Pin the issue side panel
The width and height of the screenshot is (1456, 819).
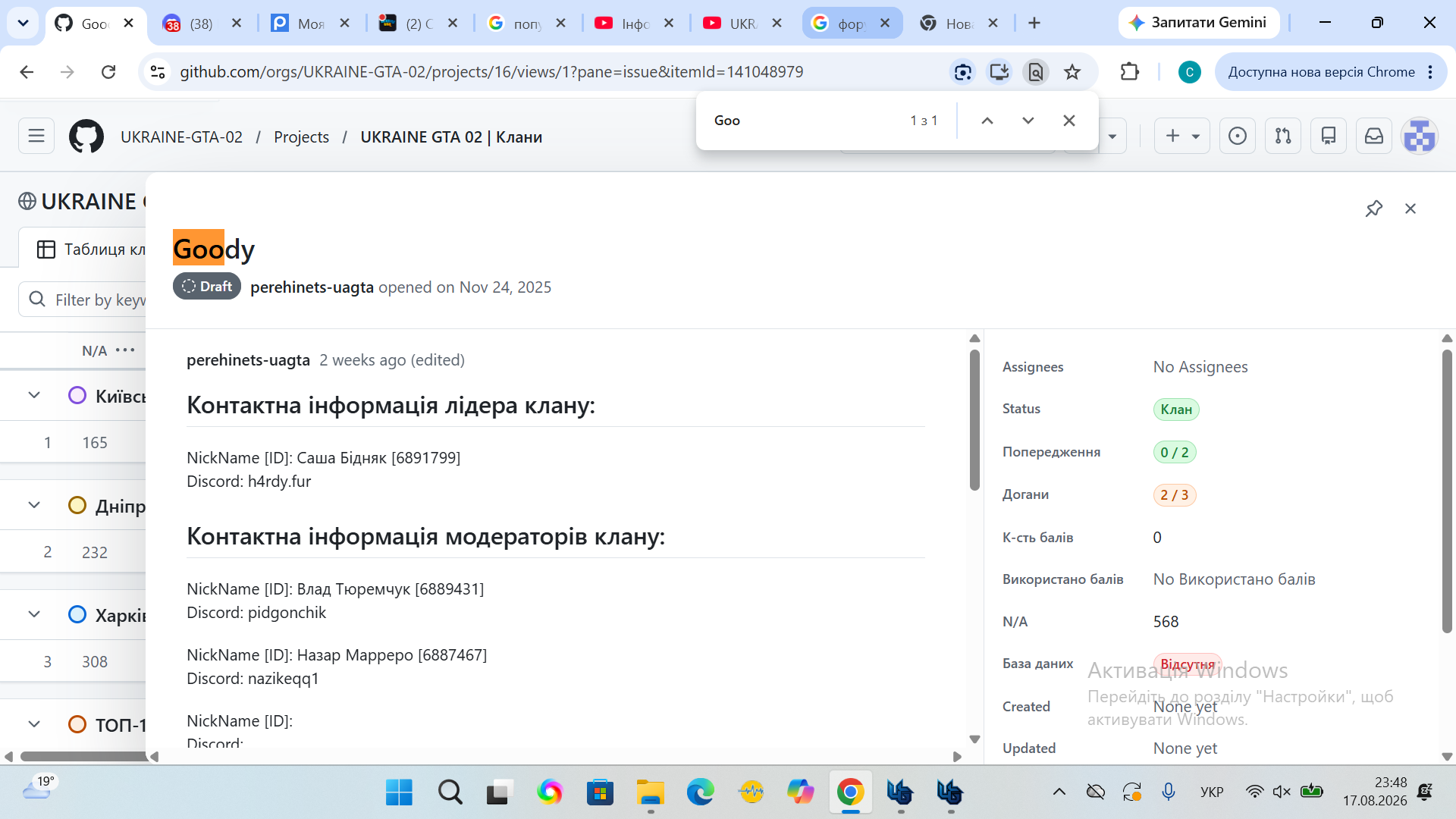coord(1374,209)
